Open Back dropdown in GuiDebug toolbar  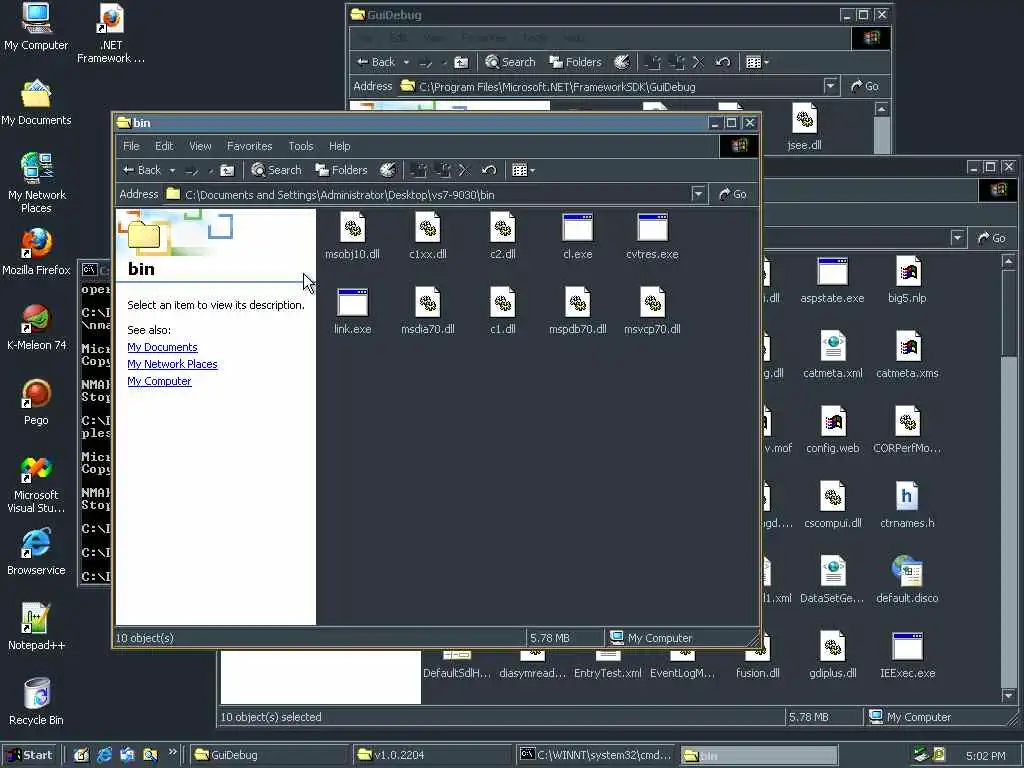coord(406,62)
